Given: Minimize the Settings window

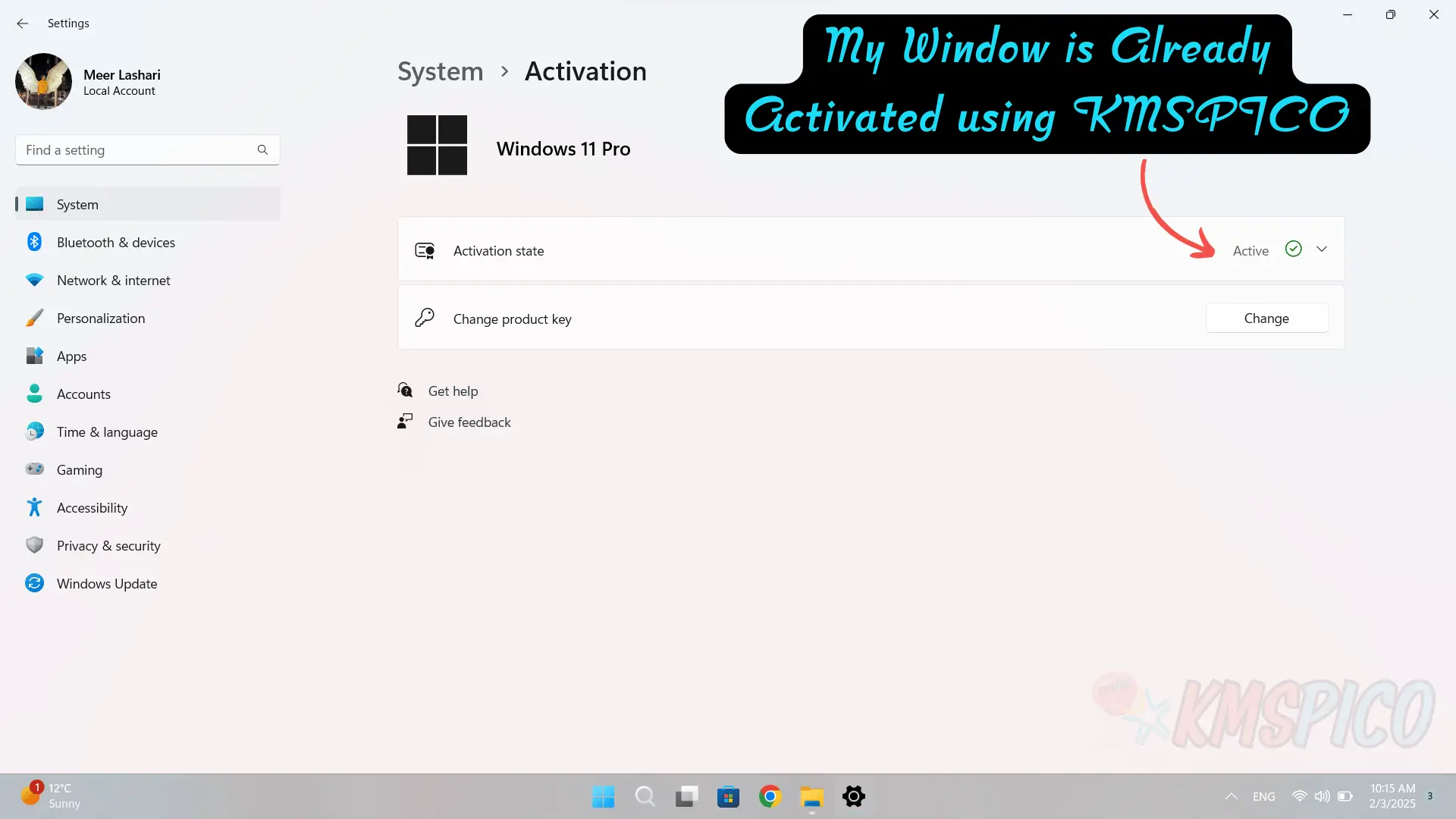Looking at the screenshot, I should [x=1348, y=14].
